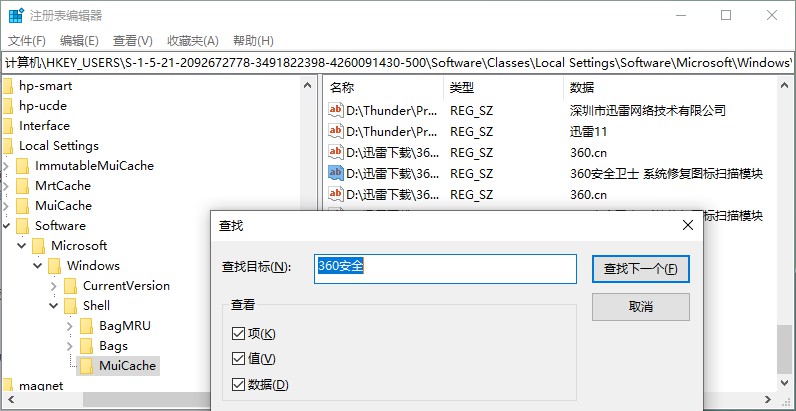Click the highlighted string icon of 360安全卫士 row

[x=335, y=173]
